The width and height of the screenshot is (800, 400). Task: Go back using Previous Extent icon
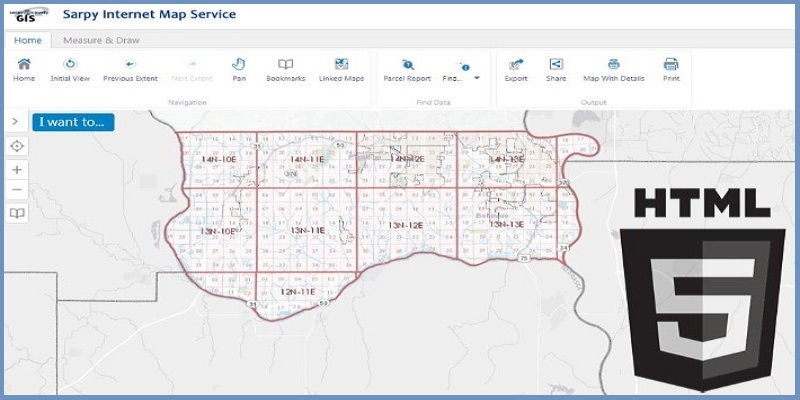130,64
